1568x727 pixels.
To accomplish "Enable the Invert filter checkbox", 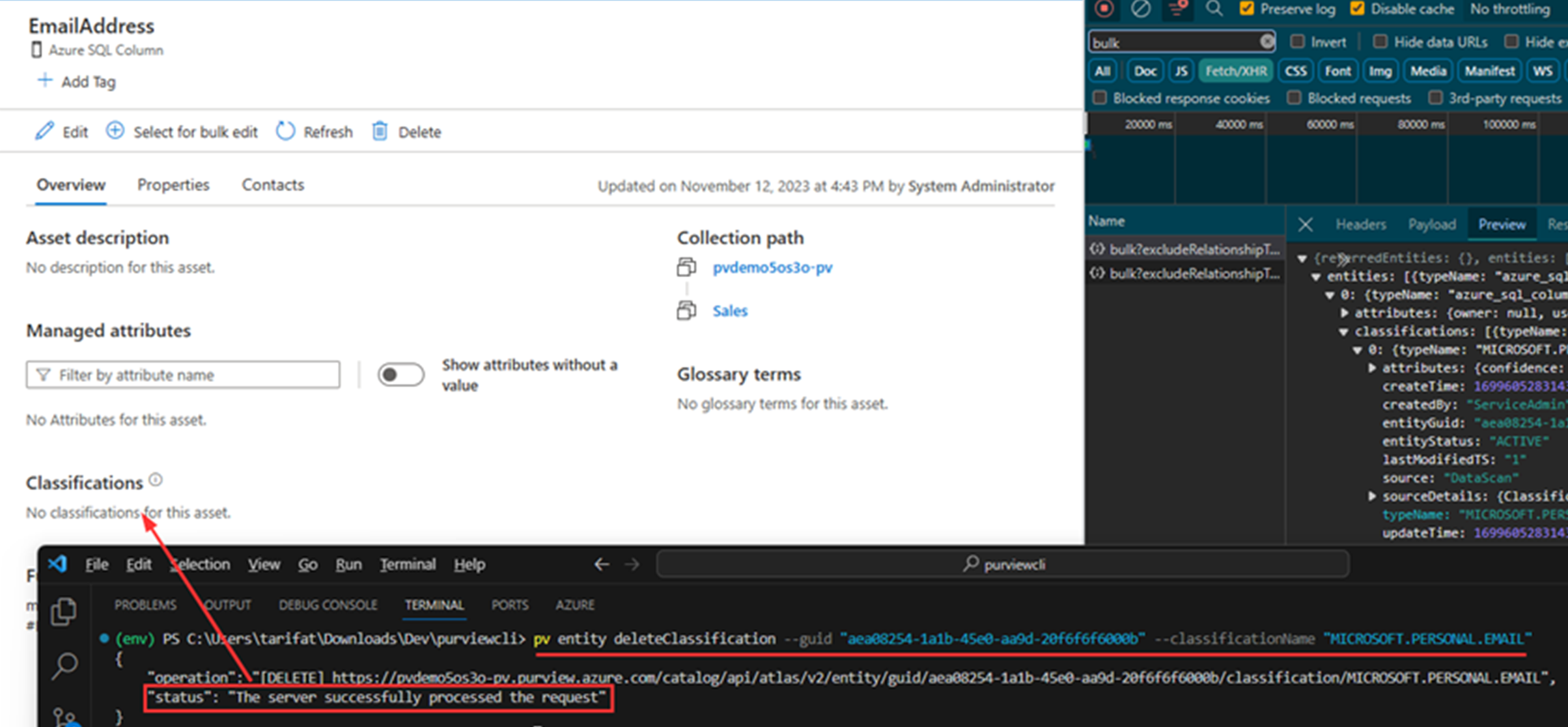I will 1297,42.
